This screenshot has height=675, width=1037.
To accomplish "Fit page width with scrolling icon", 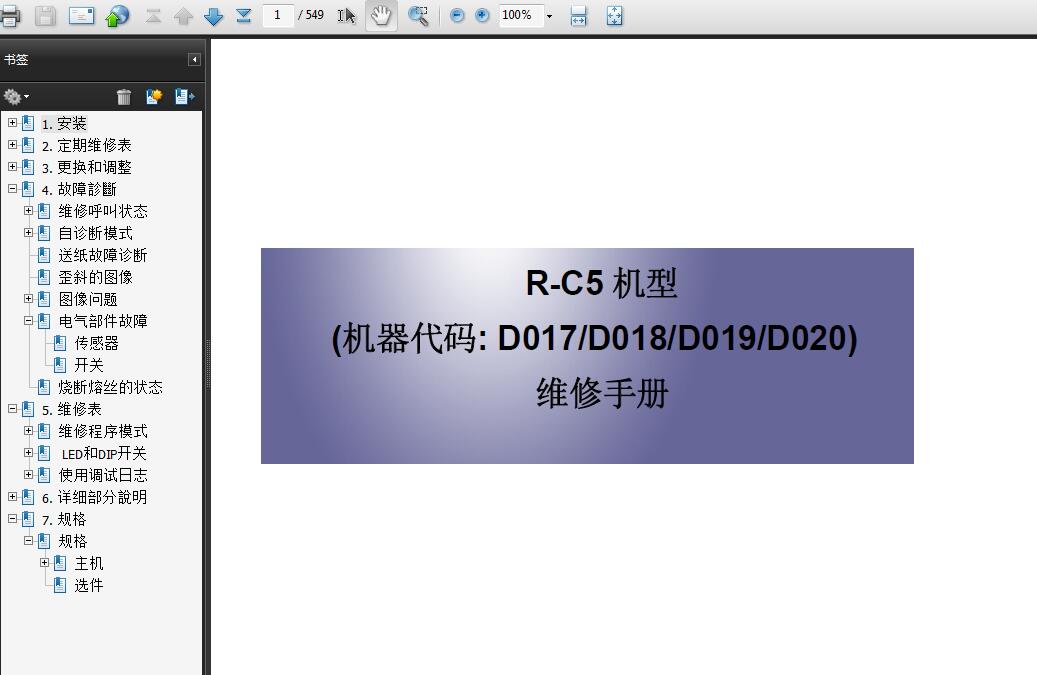I will pos(578,16).
